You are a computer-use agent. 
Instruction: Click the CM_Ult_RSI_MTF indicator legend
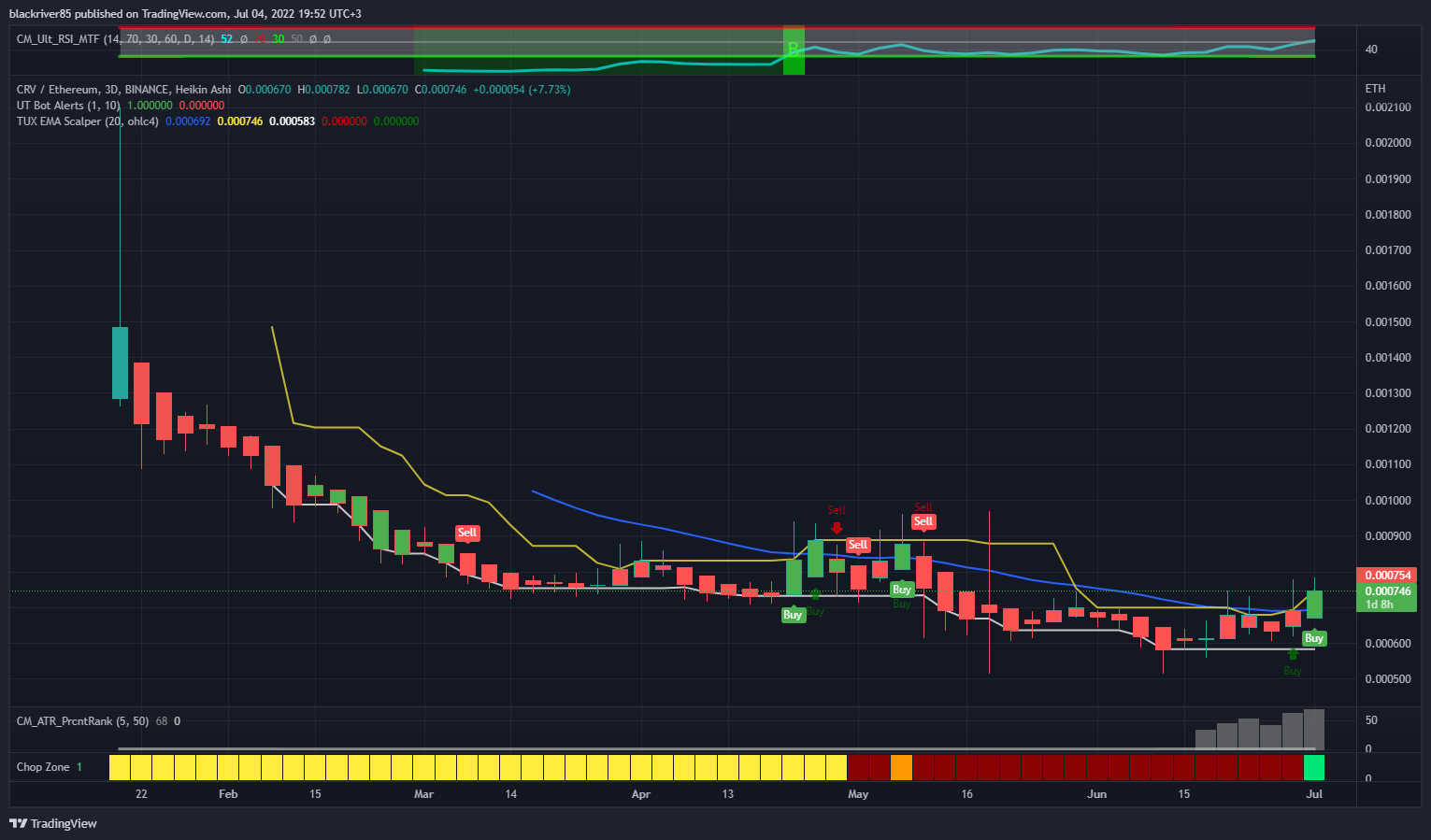click(x=115, y=39)
